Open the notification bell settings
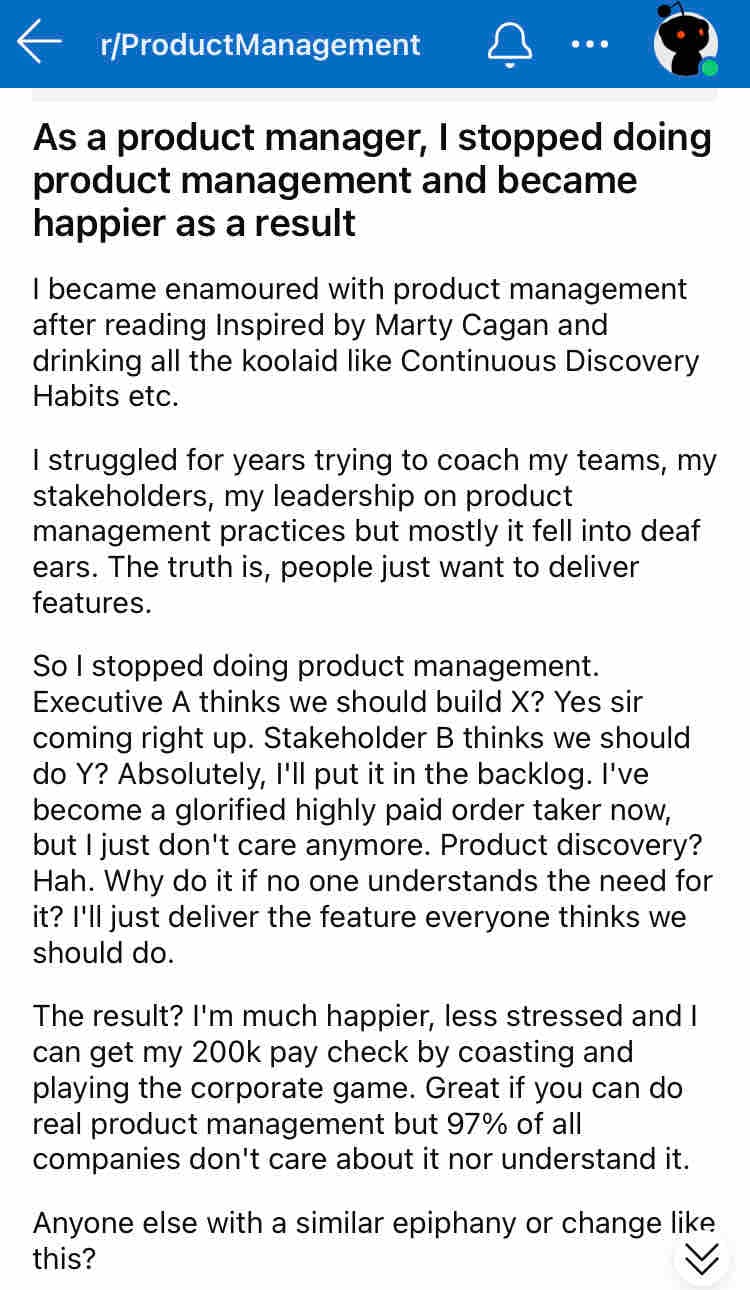 coord(509,44)
